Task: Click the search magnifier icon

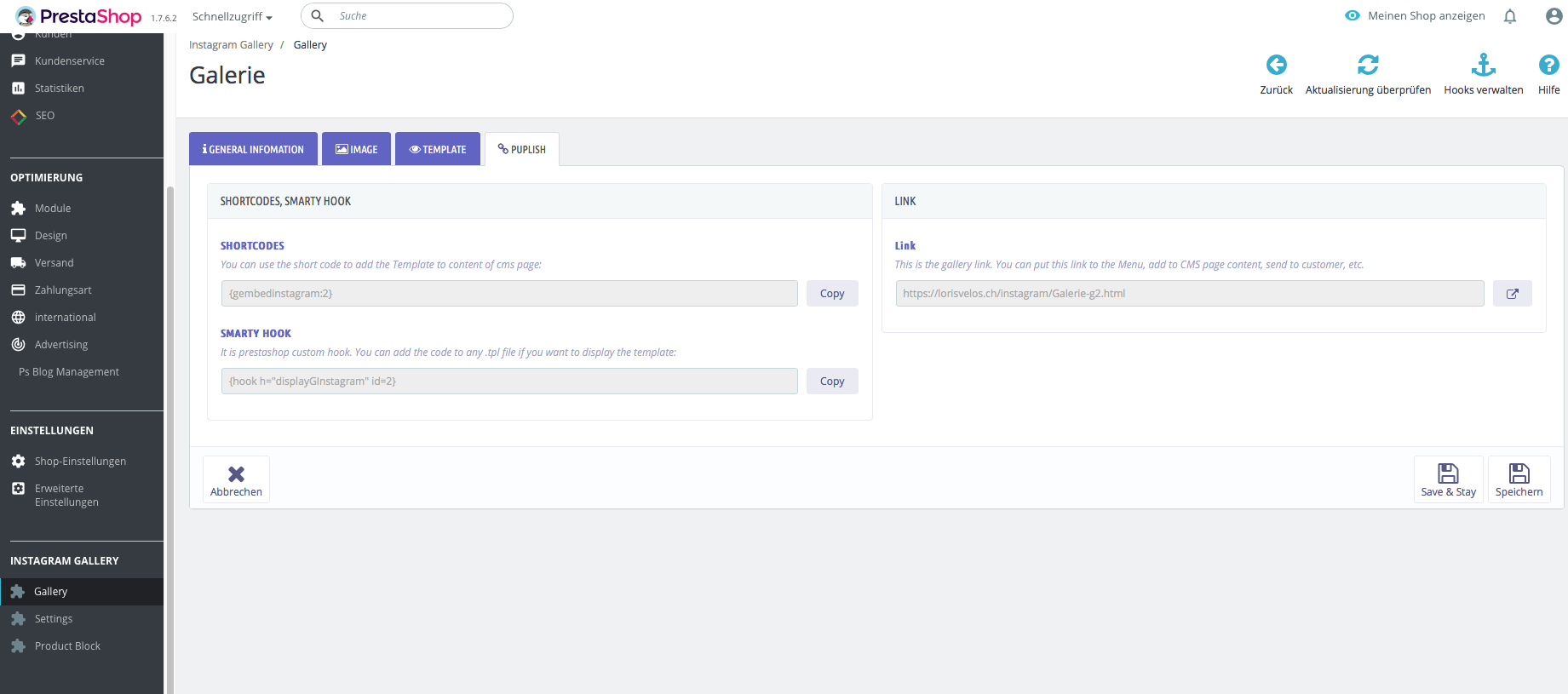Action: pos(317,15)
